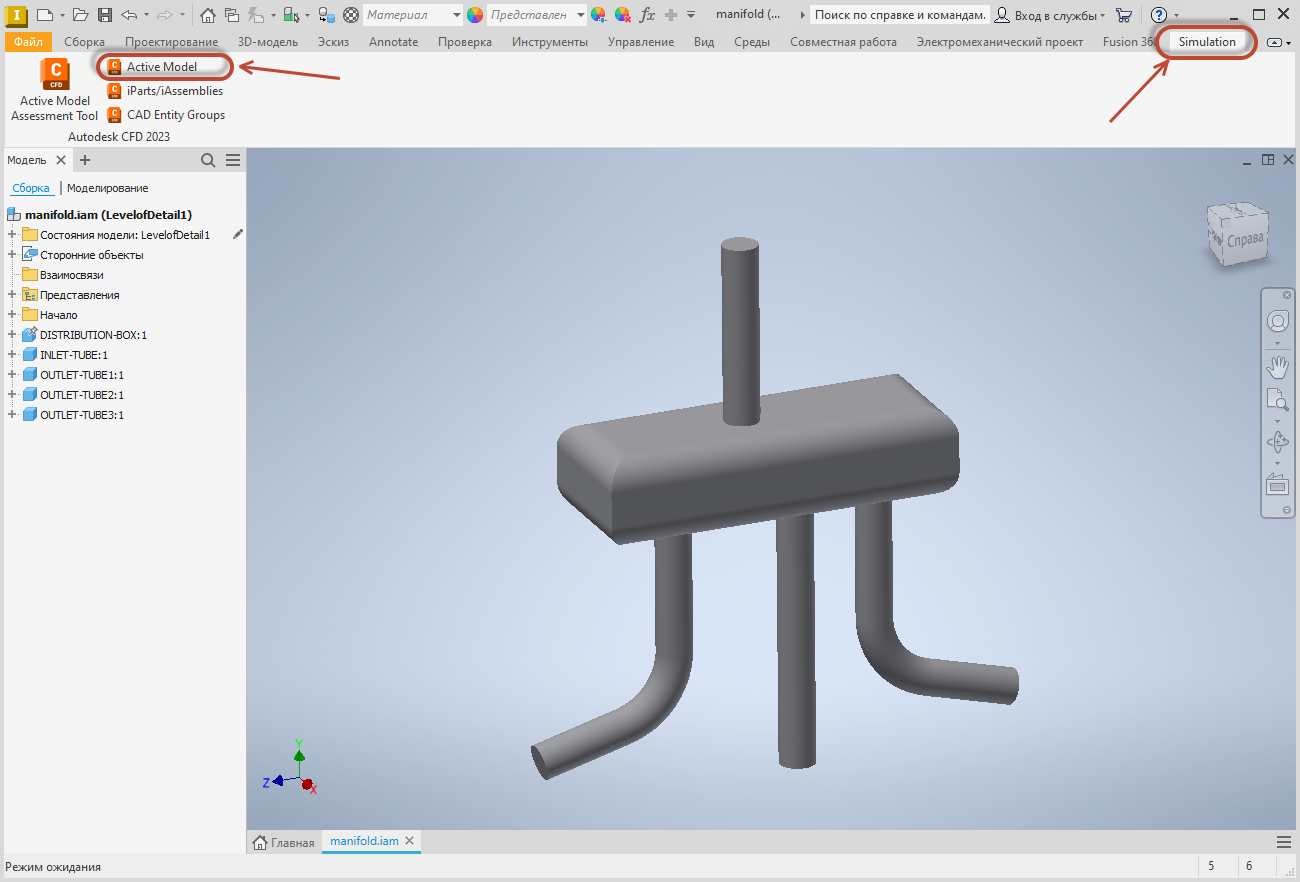The image size is (1300, 882).
Task: Save the document with the floppy icon
Action: pos(104,15)
